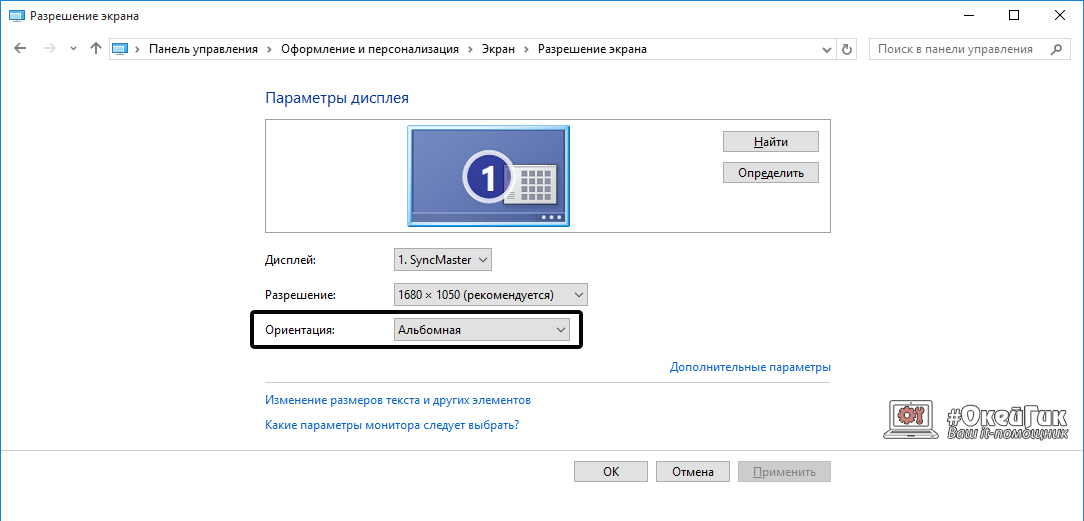Open Какие параметры монитора следует выбрать link
This screenshot has height=521, width=1084.
[392, 424]
